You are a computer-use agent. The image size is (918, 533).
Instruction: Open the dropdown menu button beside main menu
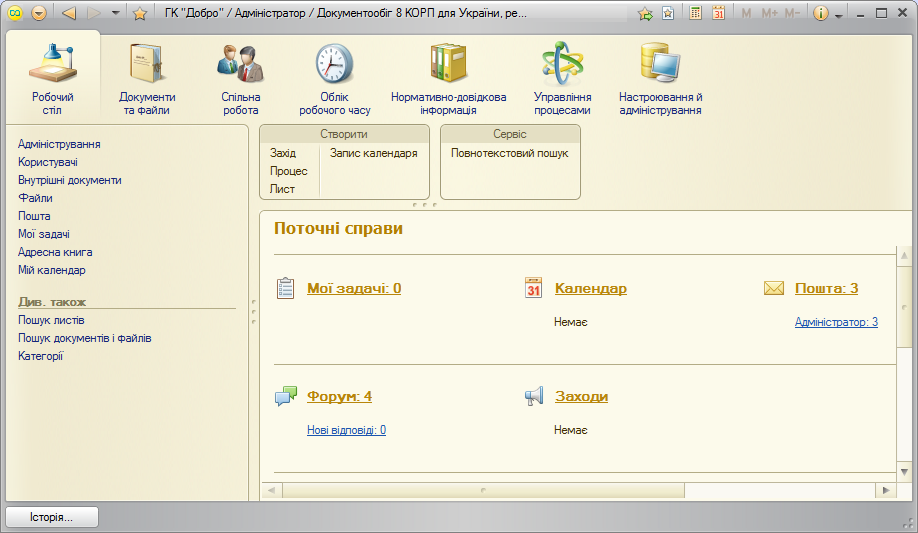pos(39,13)
